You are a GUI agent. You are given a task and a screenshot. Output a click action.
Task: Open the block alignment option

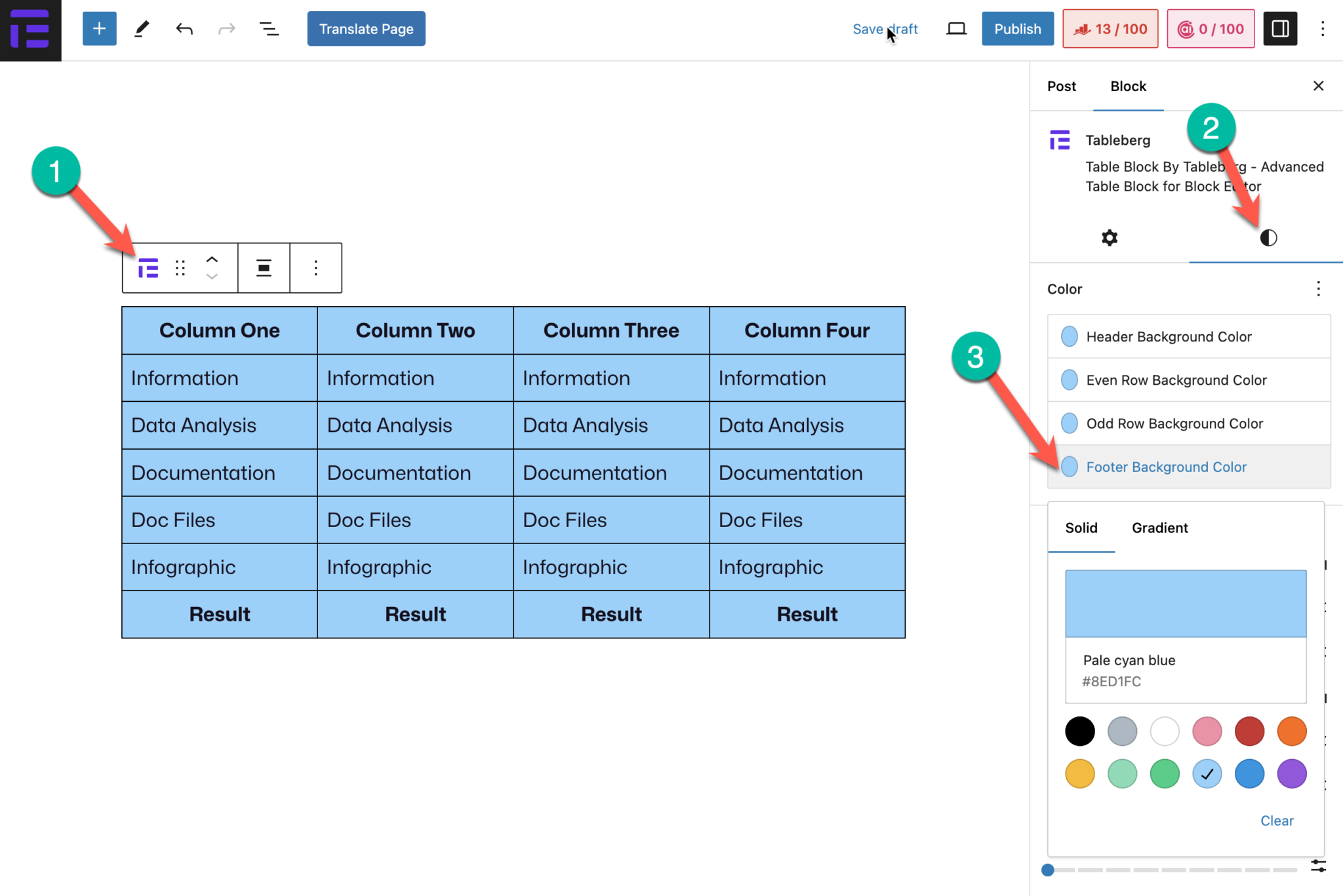click(264, 268)
